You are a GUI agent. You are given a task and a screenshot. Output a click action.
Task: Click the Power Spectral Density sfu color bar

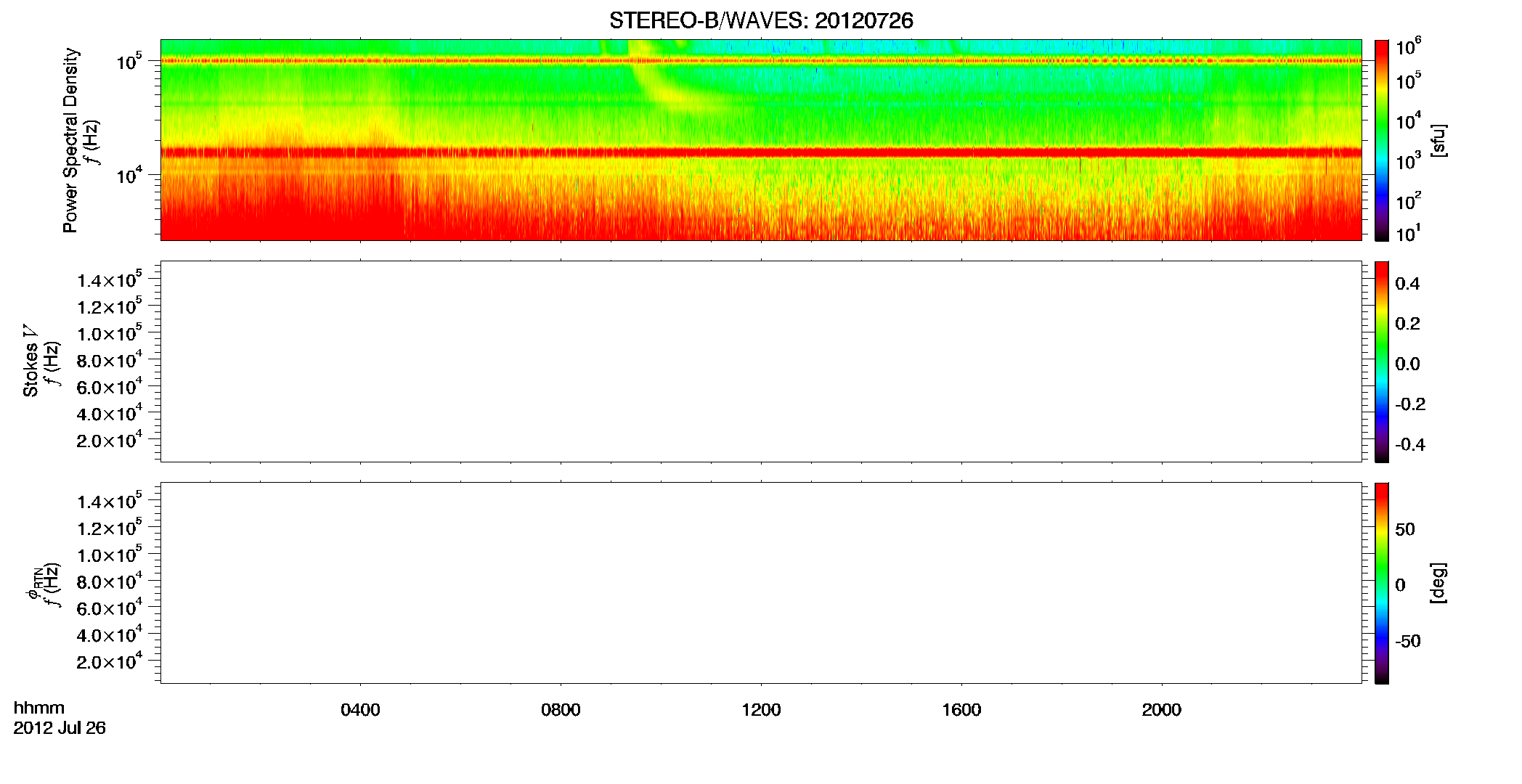(1382, 139)
